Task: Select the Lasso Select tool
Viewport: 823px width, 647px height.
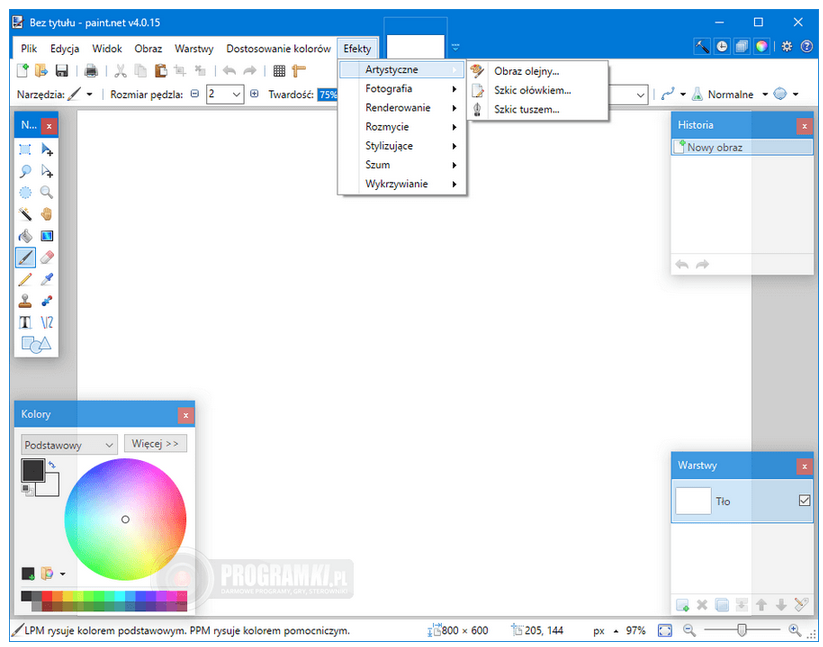Action: tap(25, 171)
